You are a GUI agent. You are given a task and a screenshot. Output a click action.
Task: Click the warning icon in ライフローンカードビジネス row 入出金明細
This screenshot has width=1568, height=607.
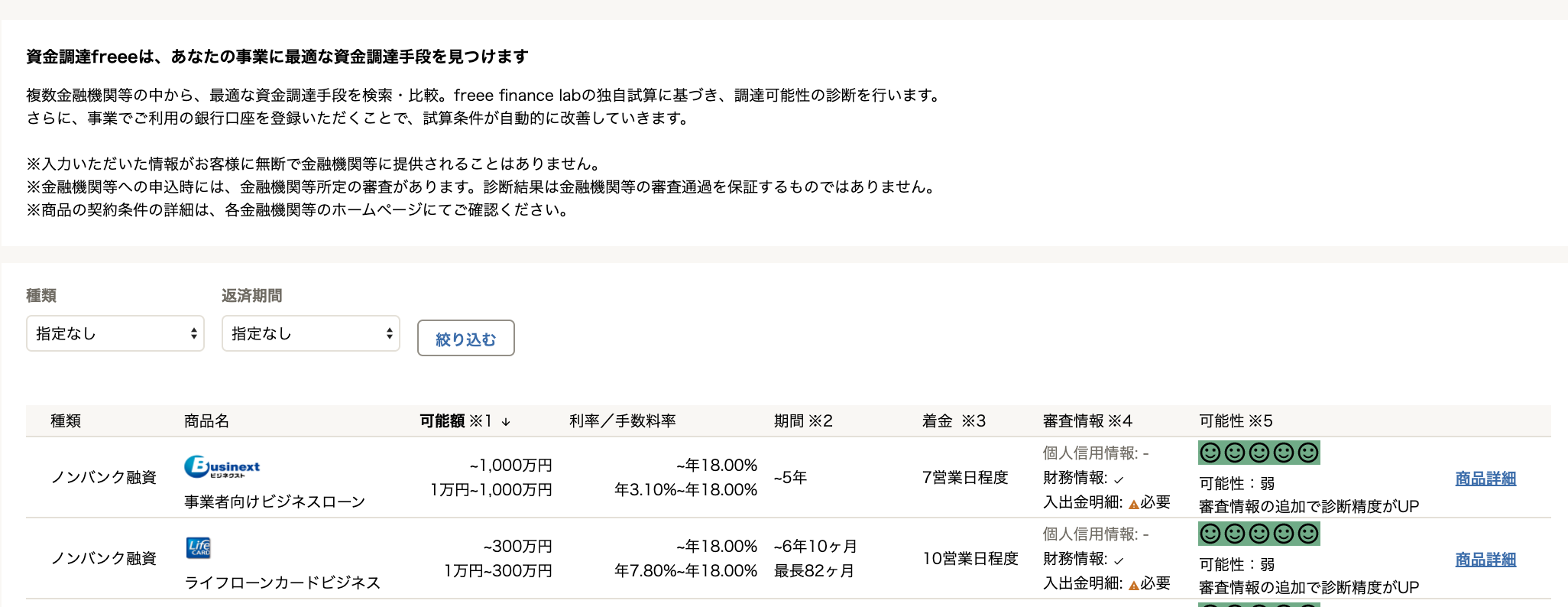[1134, 584]
